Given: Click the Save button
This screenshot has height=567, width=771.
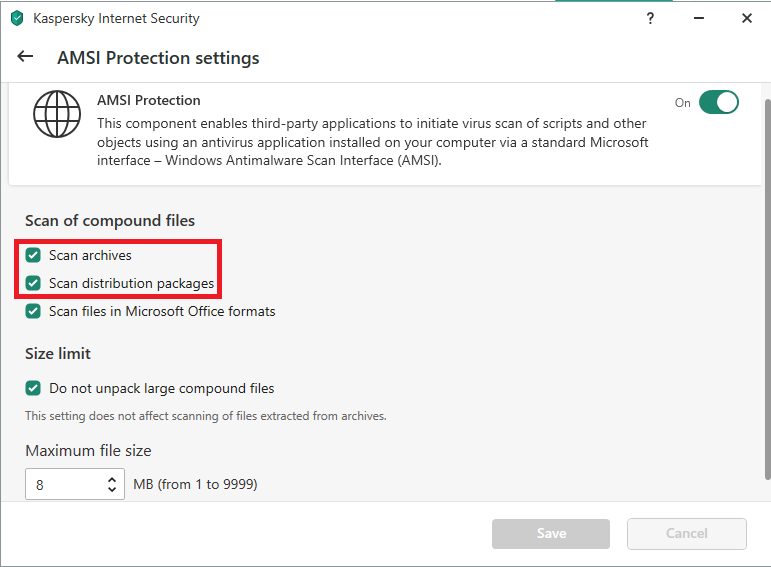Looking at the screenshot, I should [x=551, y=534].
